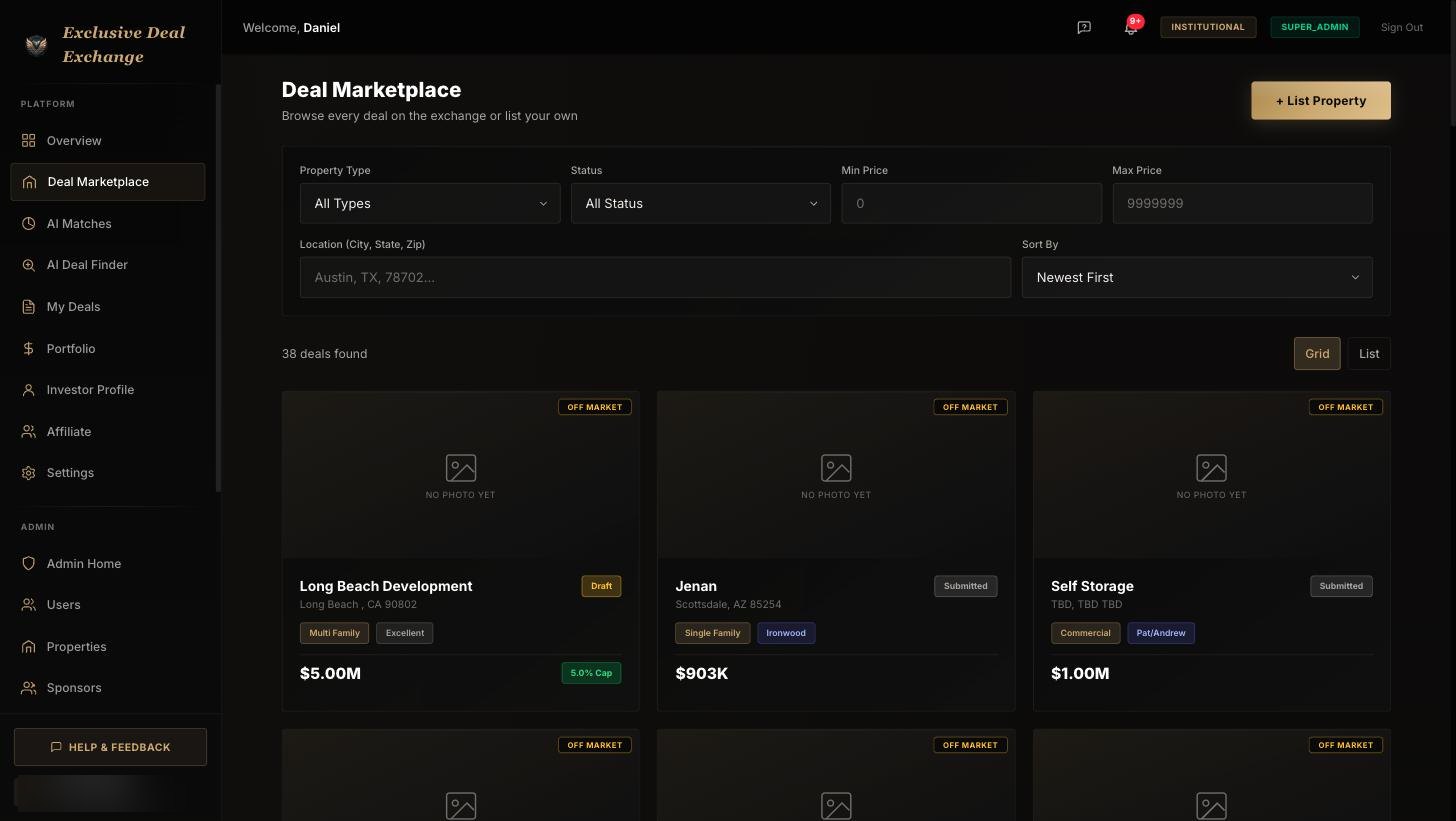This screenshot has width=1456, height=821.
Task: Click the 38 deals found text
Action: point(324,354)
